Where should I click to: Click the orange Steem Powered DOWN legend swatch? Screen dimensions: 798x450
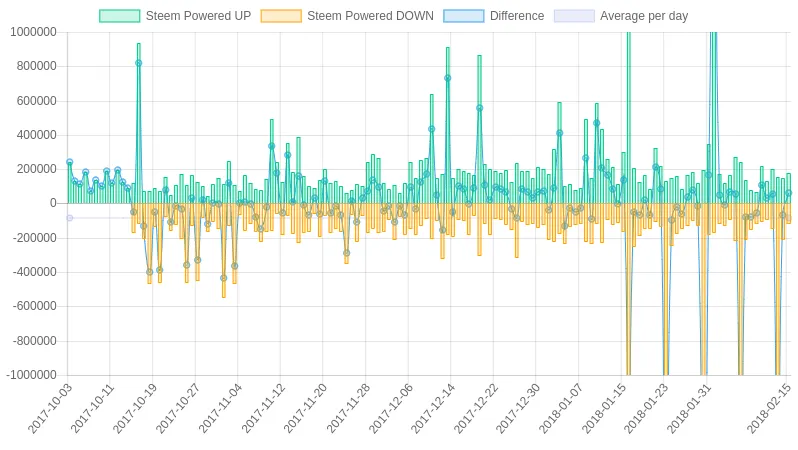pyautogui.click(x=281, y=16)
